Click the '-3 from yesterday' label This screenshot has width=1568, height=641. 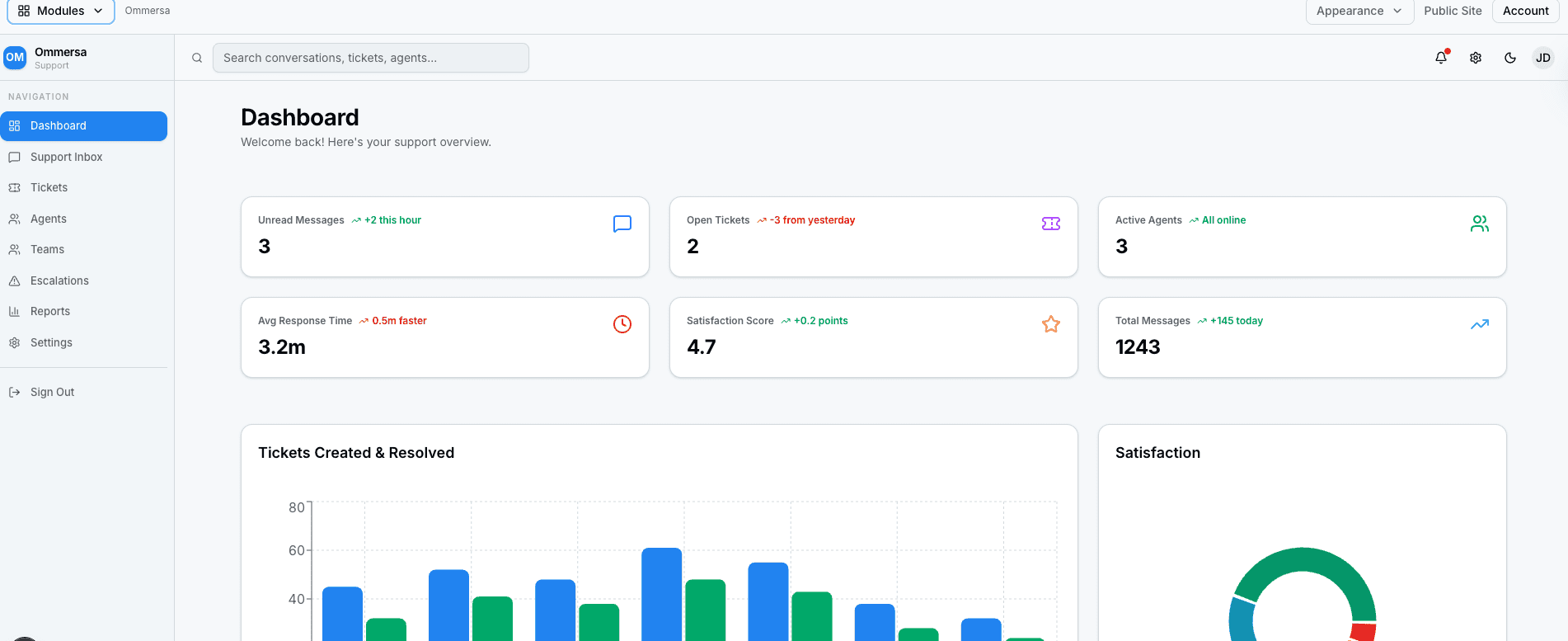click(812, 220)
